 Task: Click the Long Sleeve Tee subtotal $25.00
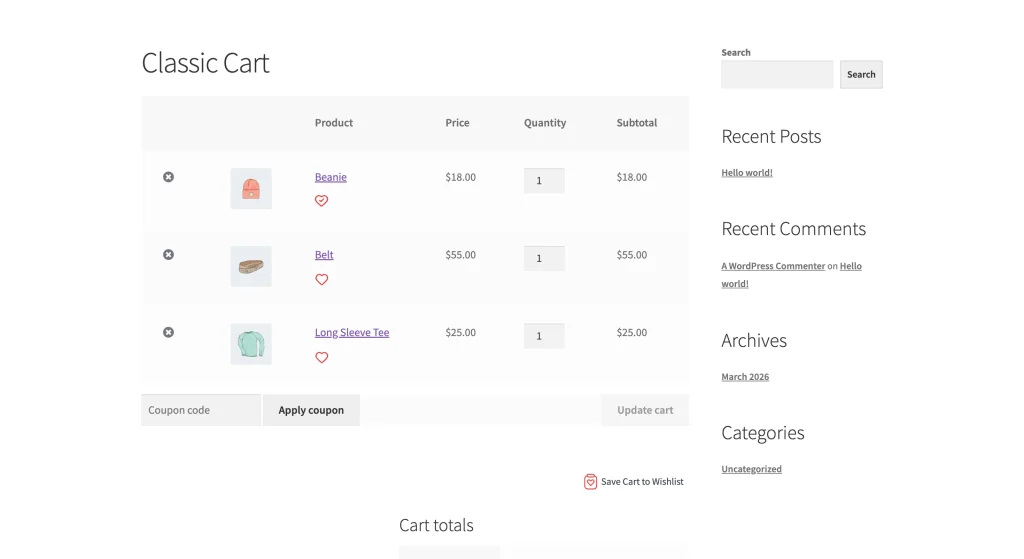tap(632, 332)
